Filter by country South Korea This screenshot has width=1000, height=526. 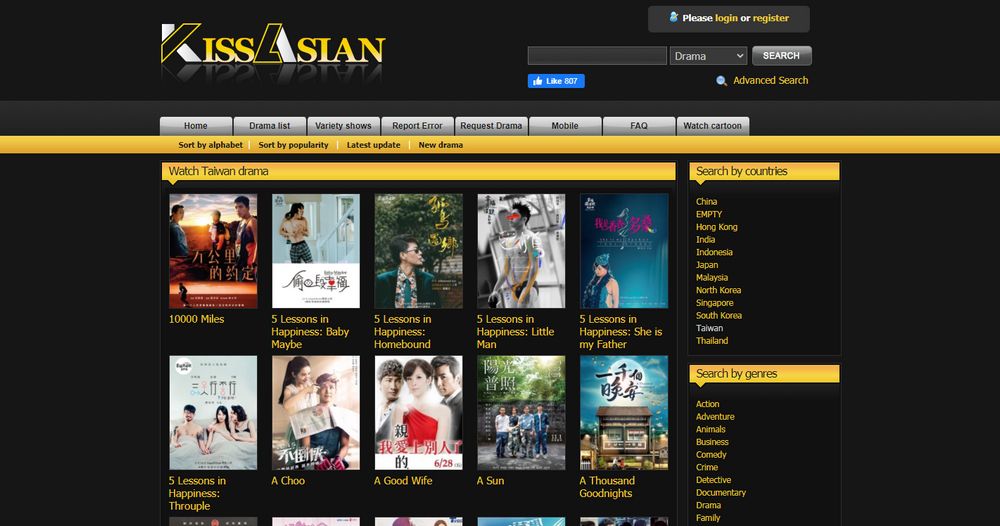point(719,316)
